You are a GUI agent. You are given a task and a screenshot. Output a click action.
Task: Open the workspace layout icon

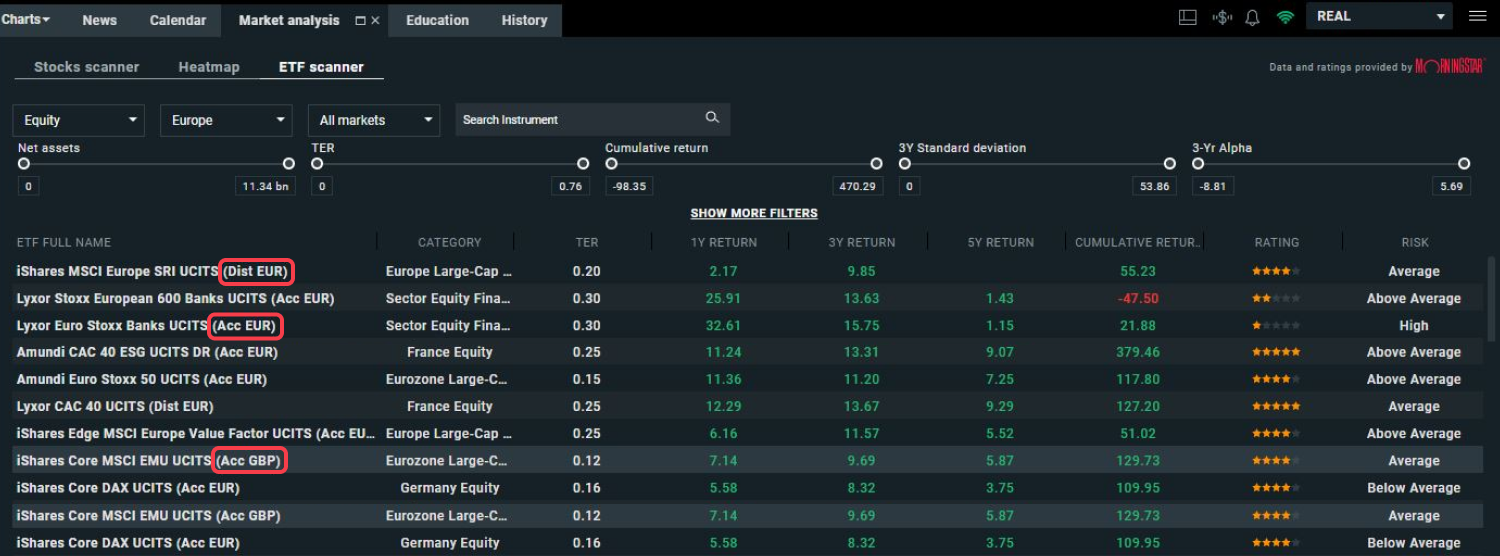(1188, 17)
